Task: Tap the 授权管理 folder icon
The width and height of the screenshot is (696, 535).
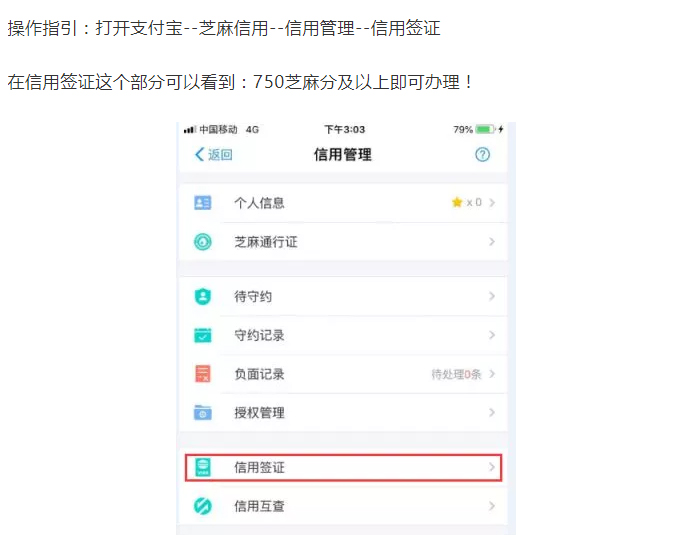Action: pos(203,413)
